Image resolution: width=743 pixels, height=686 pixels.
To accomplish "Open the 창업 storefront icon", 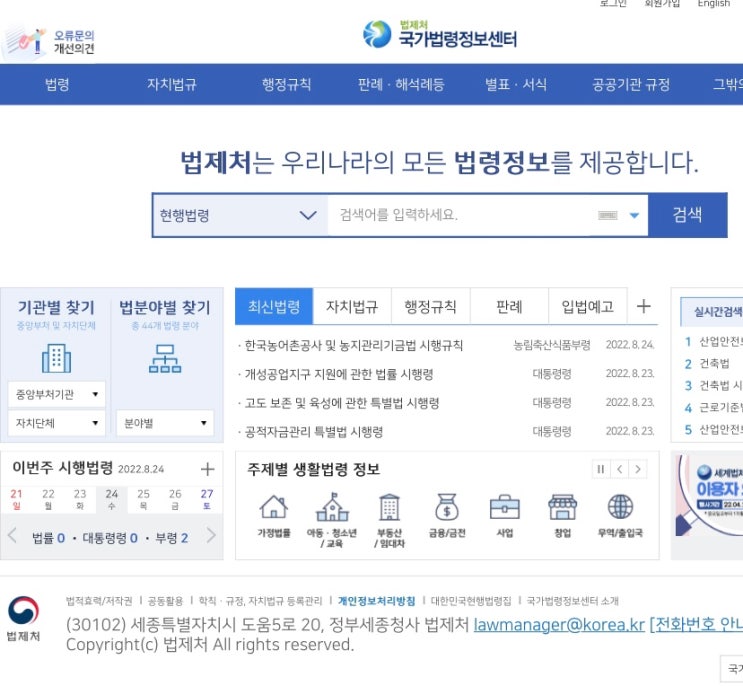I will 562,507.
